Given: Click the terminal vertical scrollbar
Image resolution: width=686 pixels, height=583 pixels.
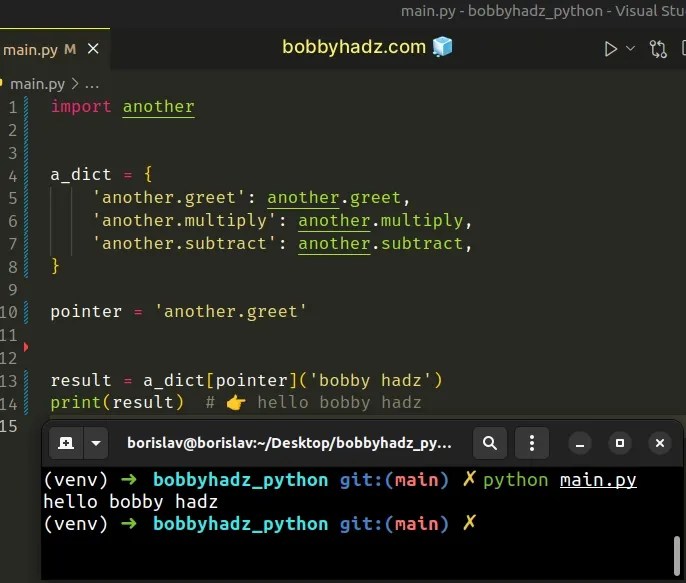Looking at the screenshot, I should 677,555.
